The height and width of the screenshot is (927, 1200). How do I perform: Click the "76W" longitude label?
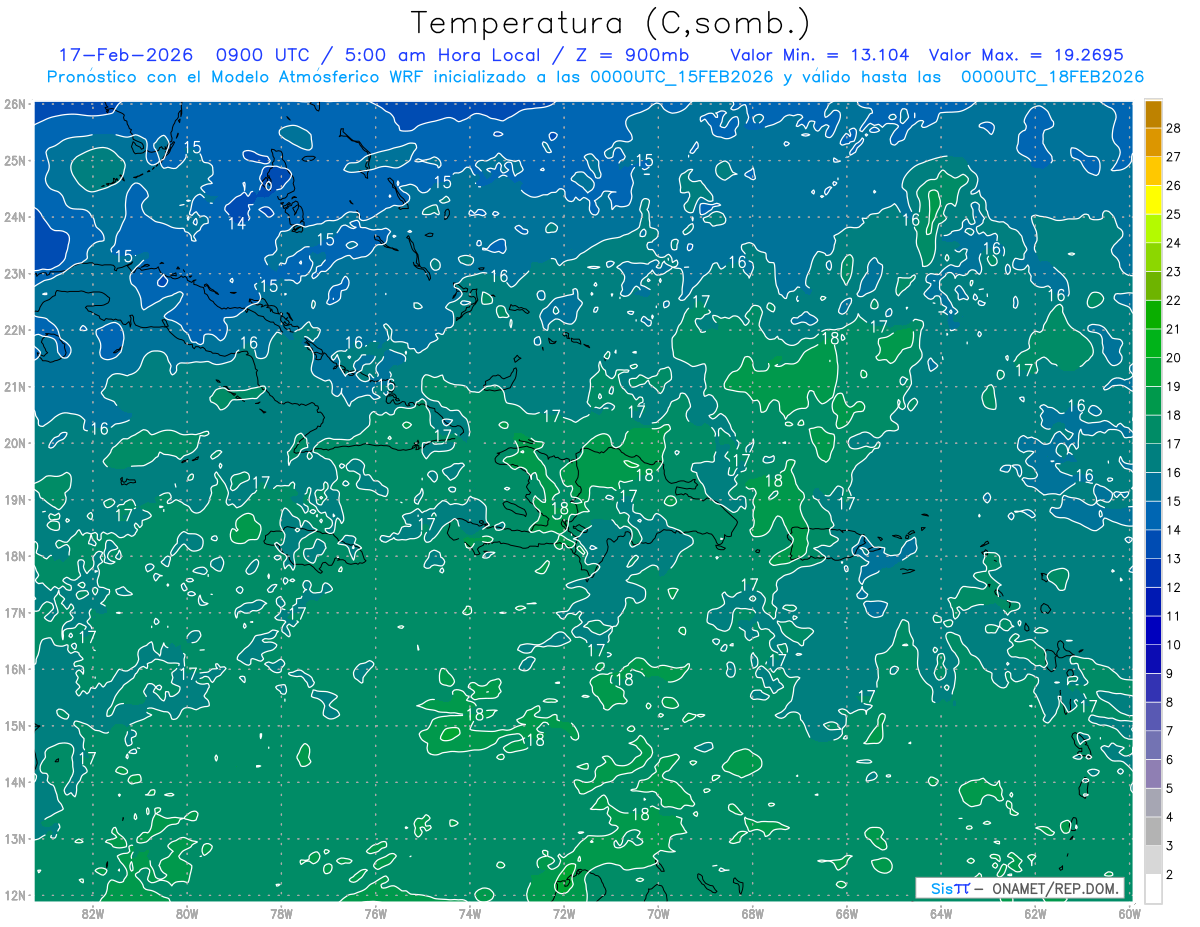[375, 913]
